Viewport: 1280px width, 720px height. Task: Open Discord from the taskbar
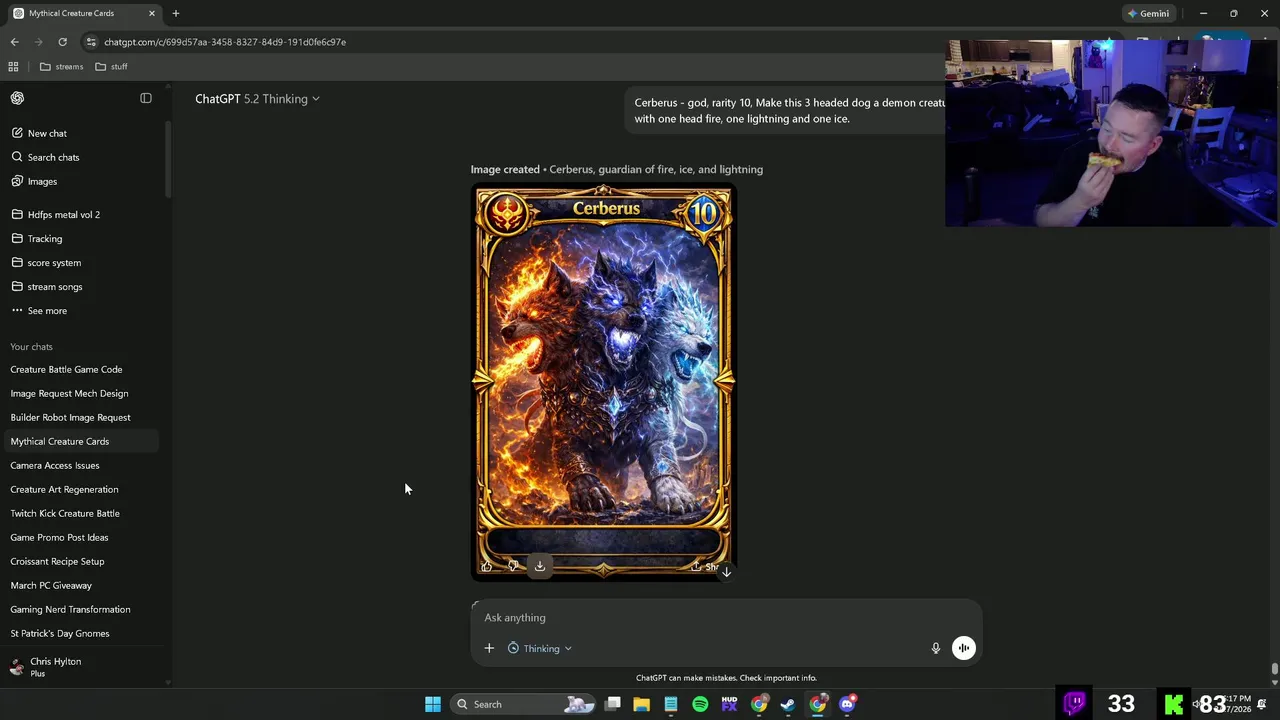click(847, 704)
